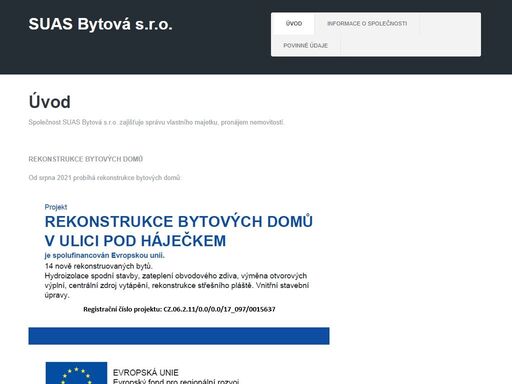Viewport: 512px width, 384px height.
Task: Click the EVROPSKÁ UNIE caption text
Action: click(146, 372)
